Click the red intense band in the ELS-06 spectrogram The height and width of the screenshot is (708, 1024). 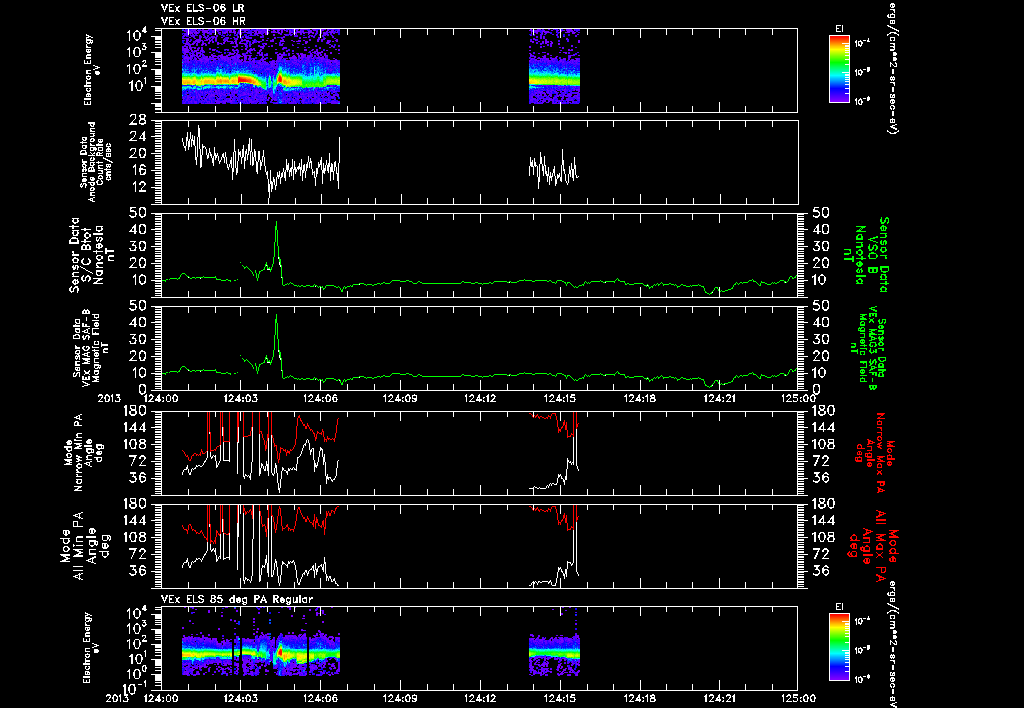(x=248, y=80)
